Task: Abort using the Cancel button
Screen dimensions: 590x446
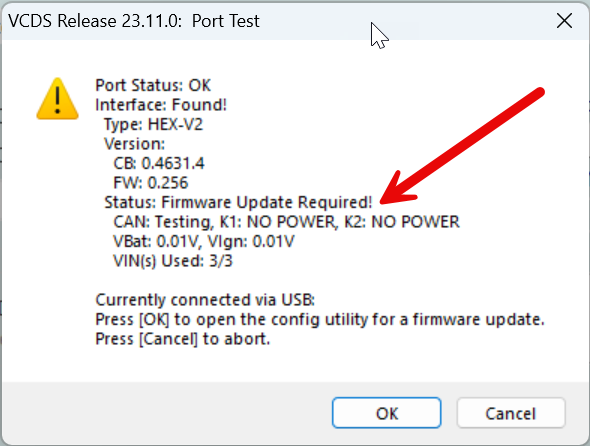Action: point(511,413)
